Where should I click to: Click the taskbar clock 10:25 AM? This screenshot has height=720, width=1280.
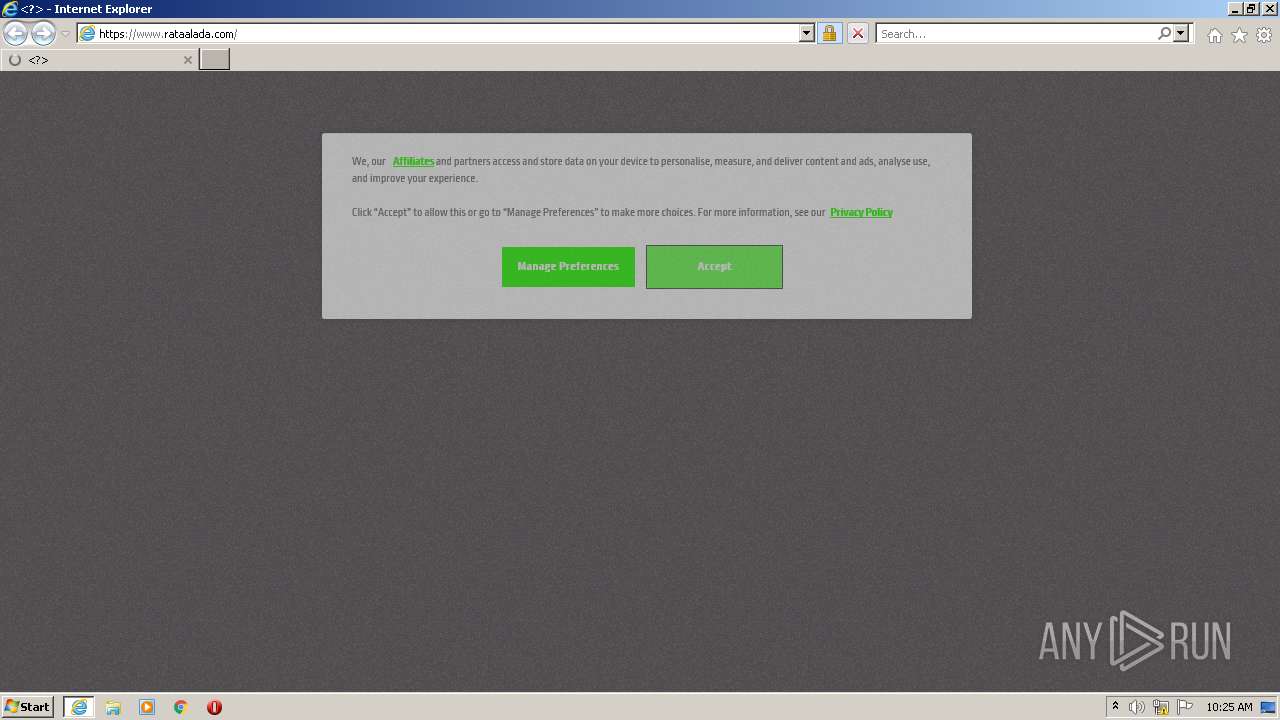pyautogui.click(x=1229, y=707)
